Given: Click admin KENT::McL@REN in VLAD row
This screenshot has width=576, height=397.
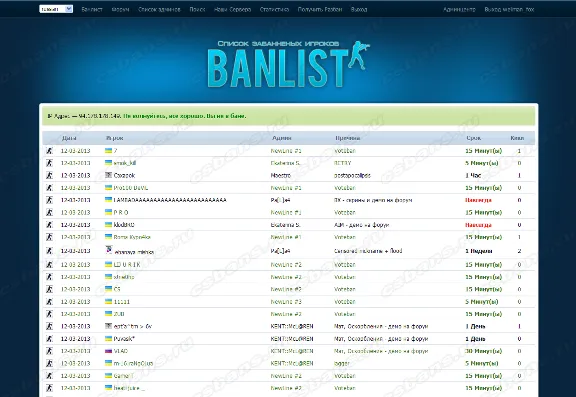Looking at the screenshot, I should click(292, 351).
